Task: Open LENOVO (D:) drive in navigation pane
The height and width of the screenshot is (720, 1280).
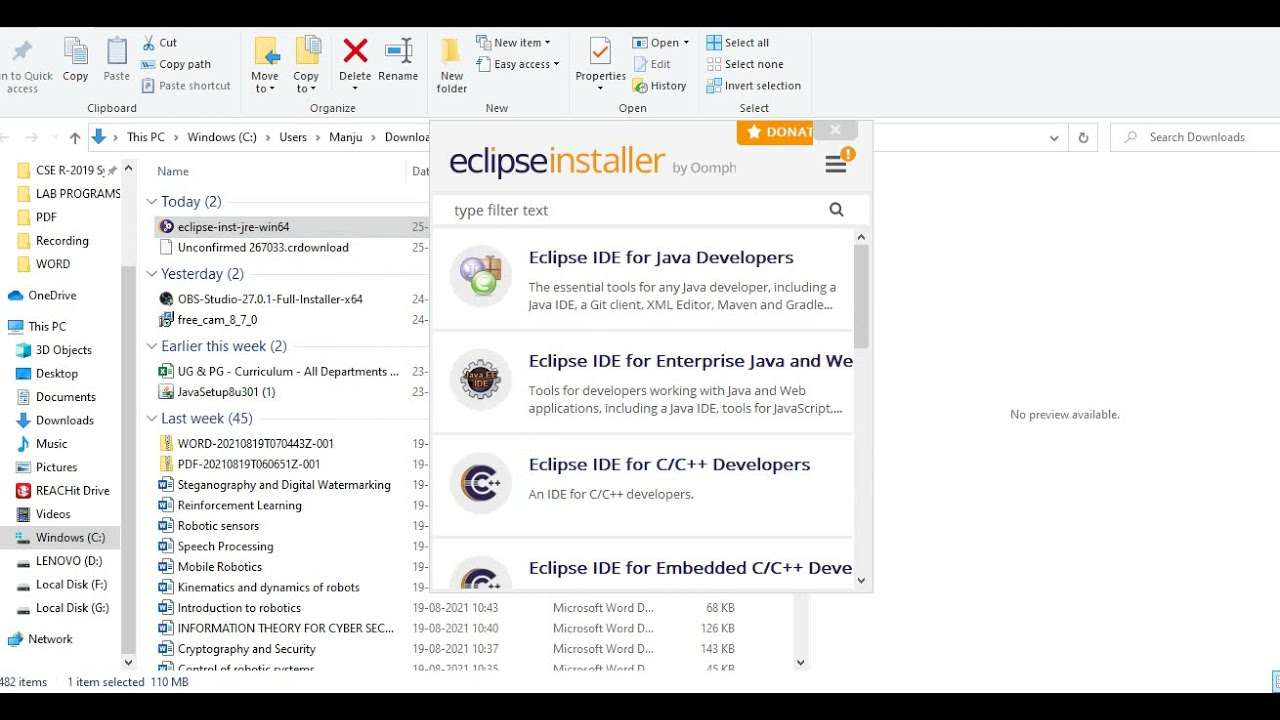Action: click(69, 561)
